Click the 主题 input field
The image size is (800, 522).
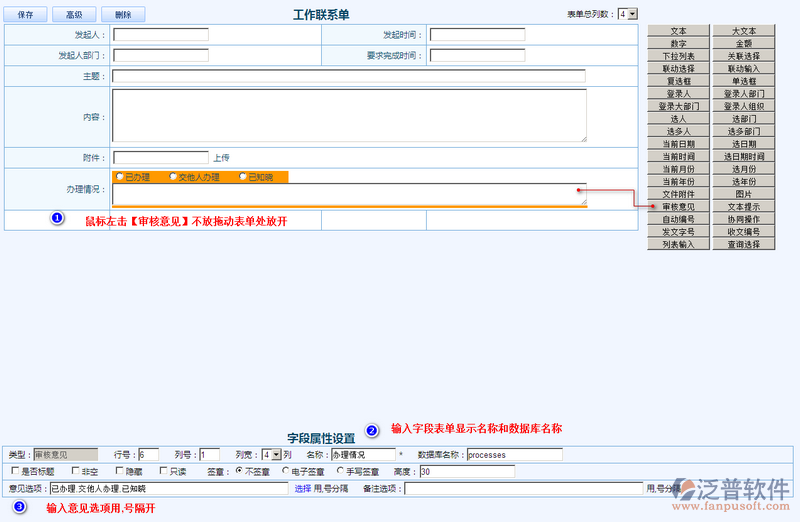tap(348, 76)
